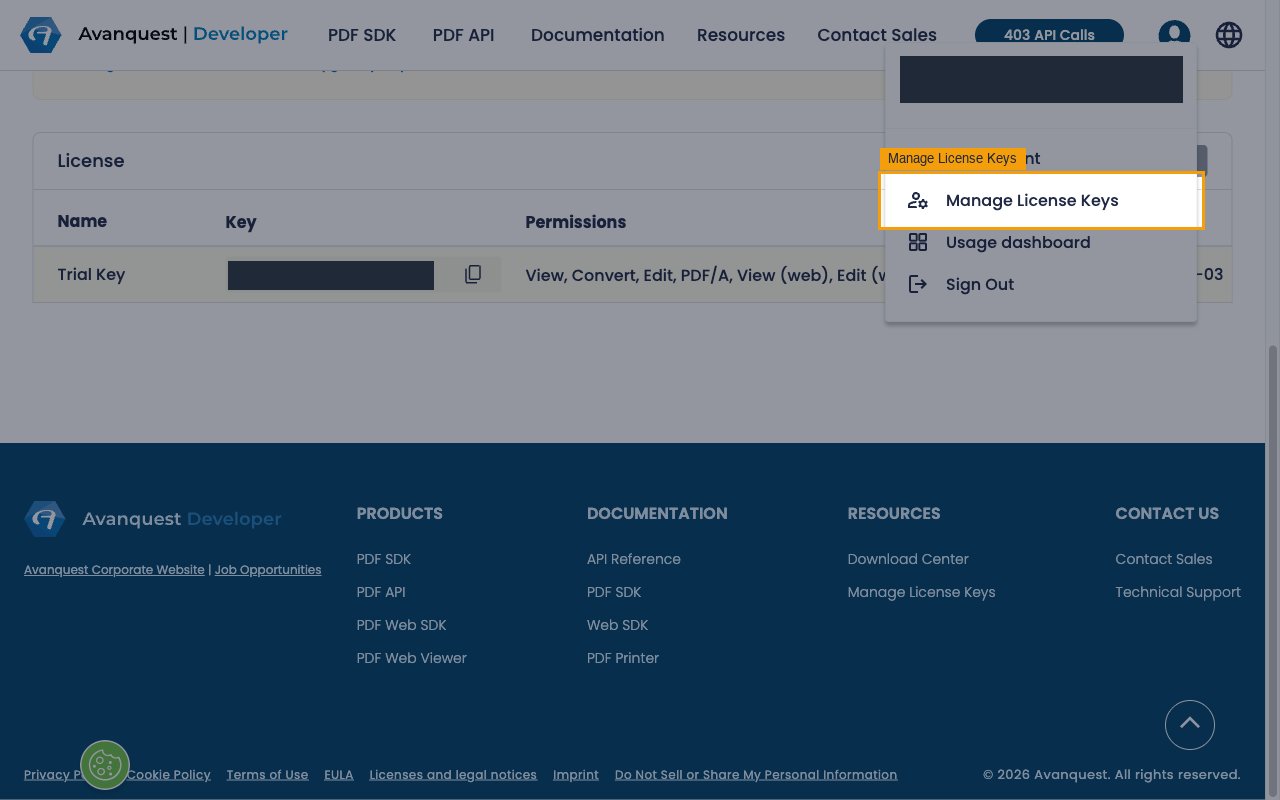The width and height of the screenshot is (1280, 800).
Task: Open the PDF API menu
Action: click(x=464, y=35)
